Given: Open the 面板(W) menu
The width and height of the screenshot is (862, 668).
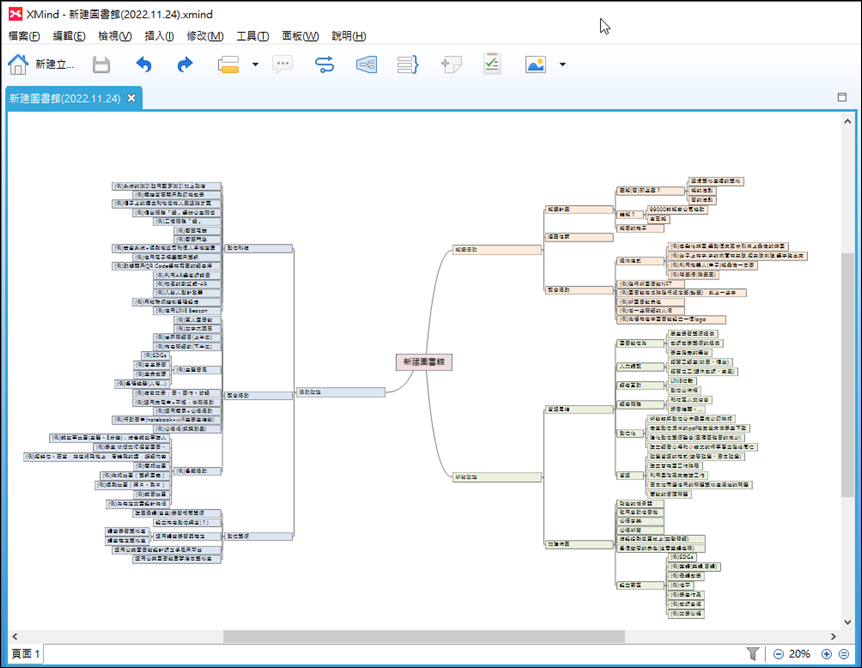Looking at the screenshot, I should pyautogui.click(x=300, y=36).
